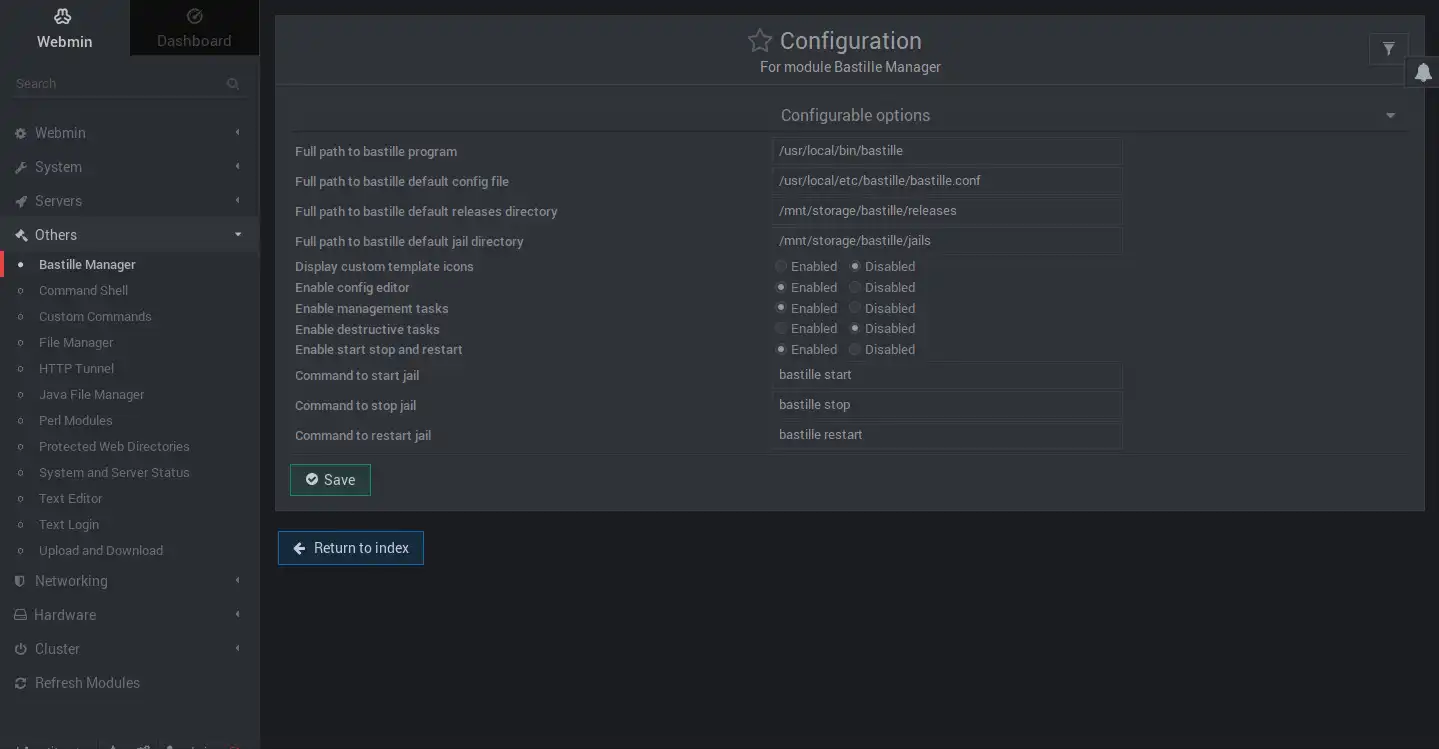This screenshot has height=749, width=1439.
Task: Disable the config editor option
Action: coord(855,287)
